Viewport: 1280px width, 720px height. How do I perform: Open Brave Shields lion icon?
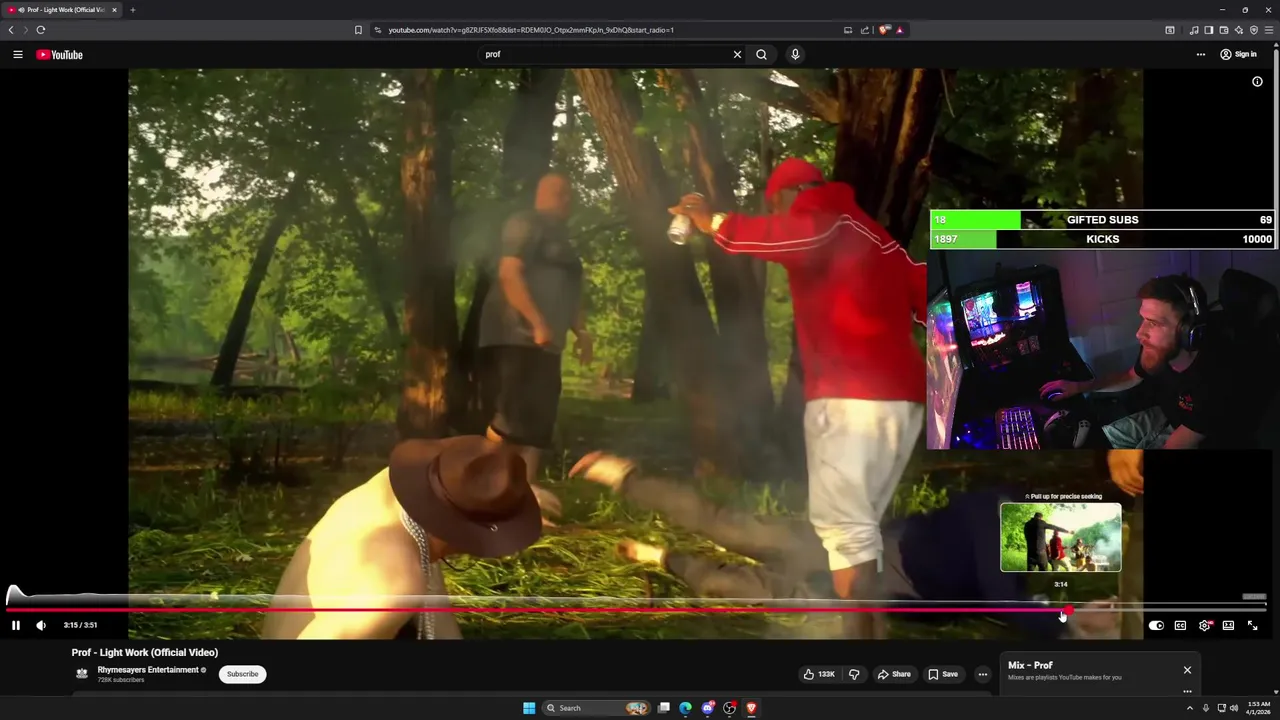(884, 30)
